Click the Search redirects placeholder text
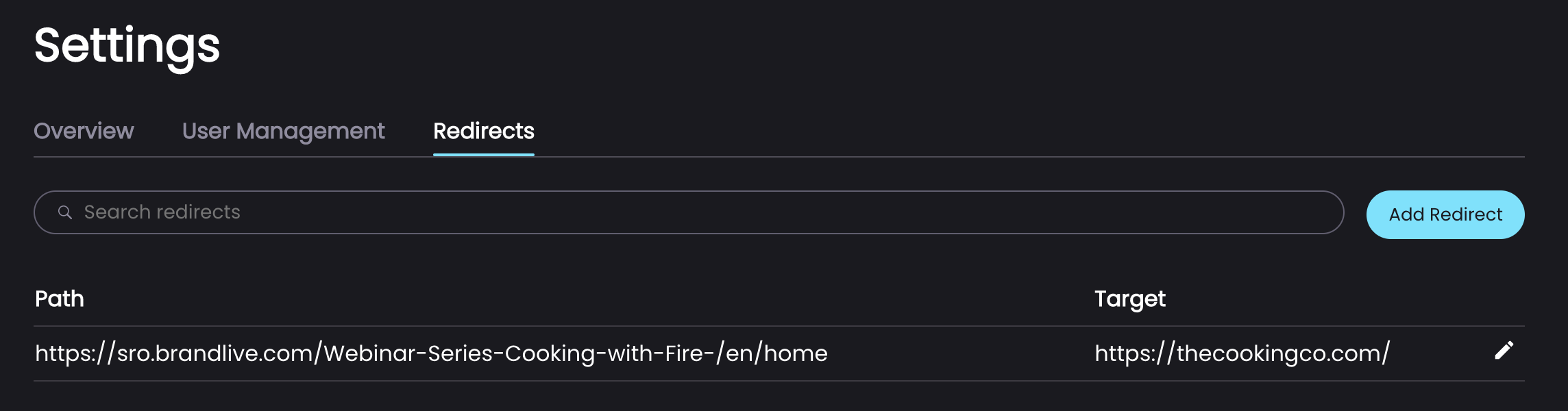The image size is (1568, 411). (x=162, y=212)
